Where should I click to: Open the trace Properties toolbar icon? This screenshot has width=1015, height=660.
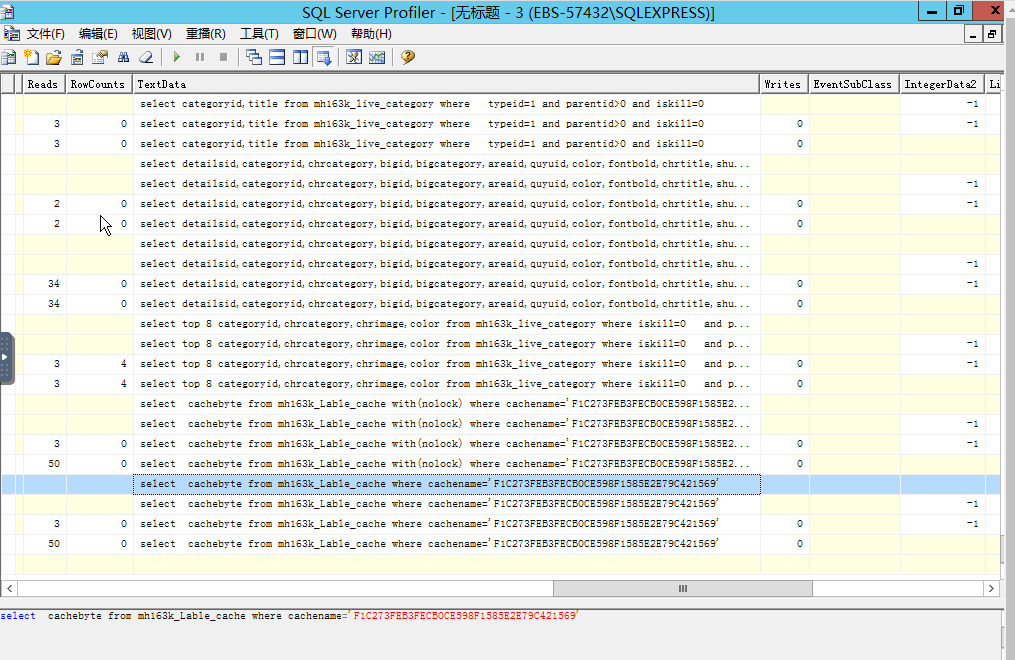pos(100,57)
